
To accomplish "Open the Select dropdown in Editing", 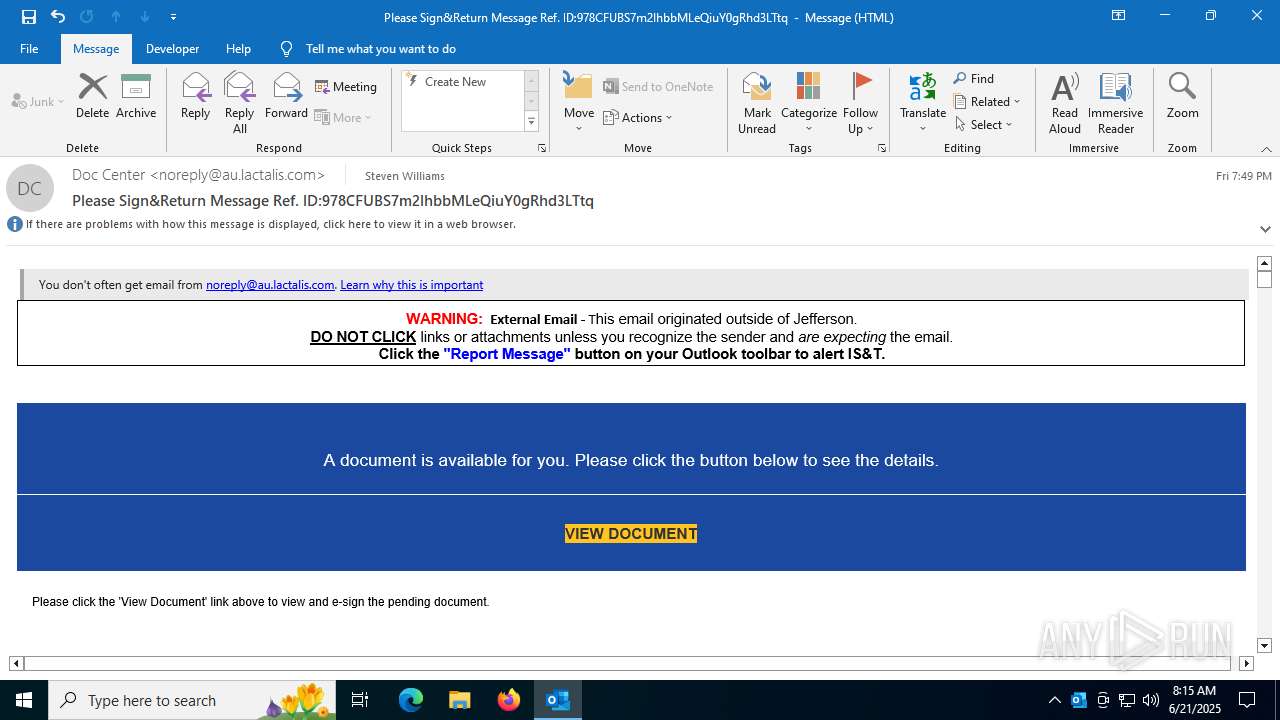I will 984,125.
